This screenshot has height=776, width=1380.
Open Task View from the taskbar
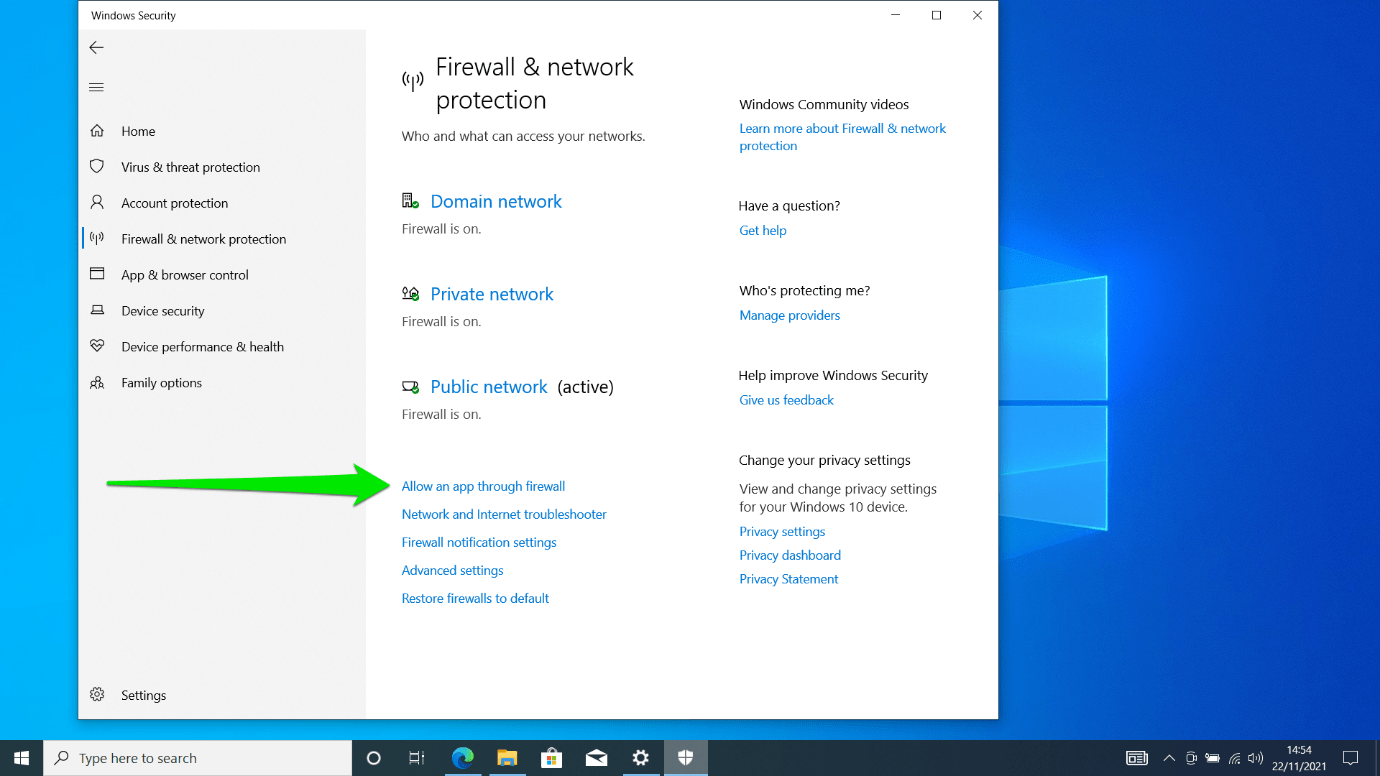click(x=417, y=757)
